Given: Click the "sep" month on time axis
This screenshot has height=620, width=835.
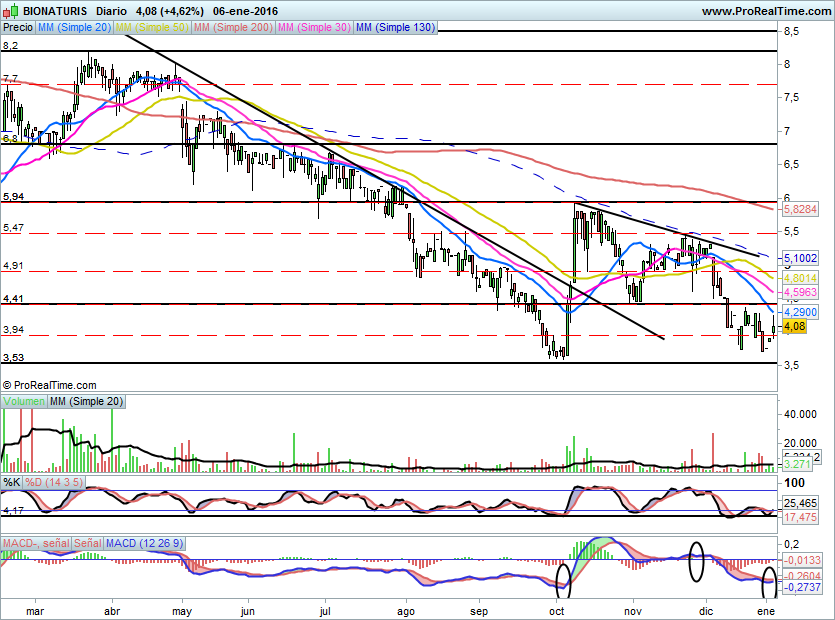Looking at the screenshot, I should click(479, 611).
